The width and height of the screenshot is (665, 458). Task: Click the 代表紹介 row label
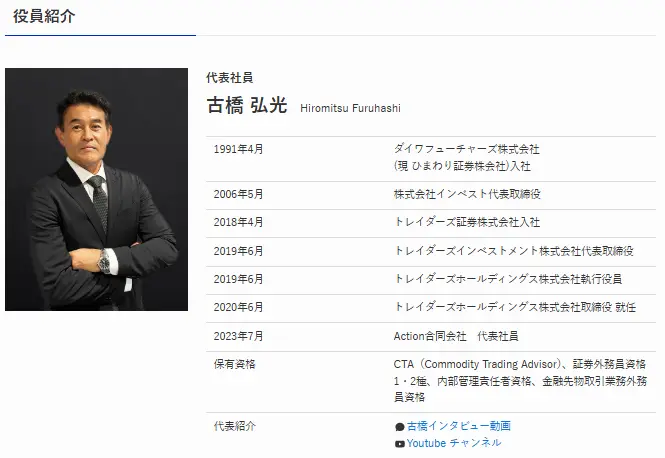click(x=235, y=426)
